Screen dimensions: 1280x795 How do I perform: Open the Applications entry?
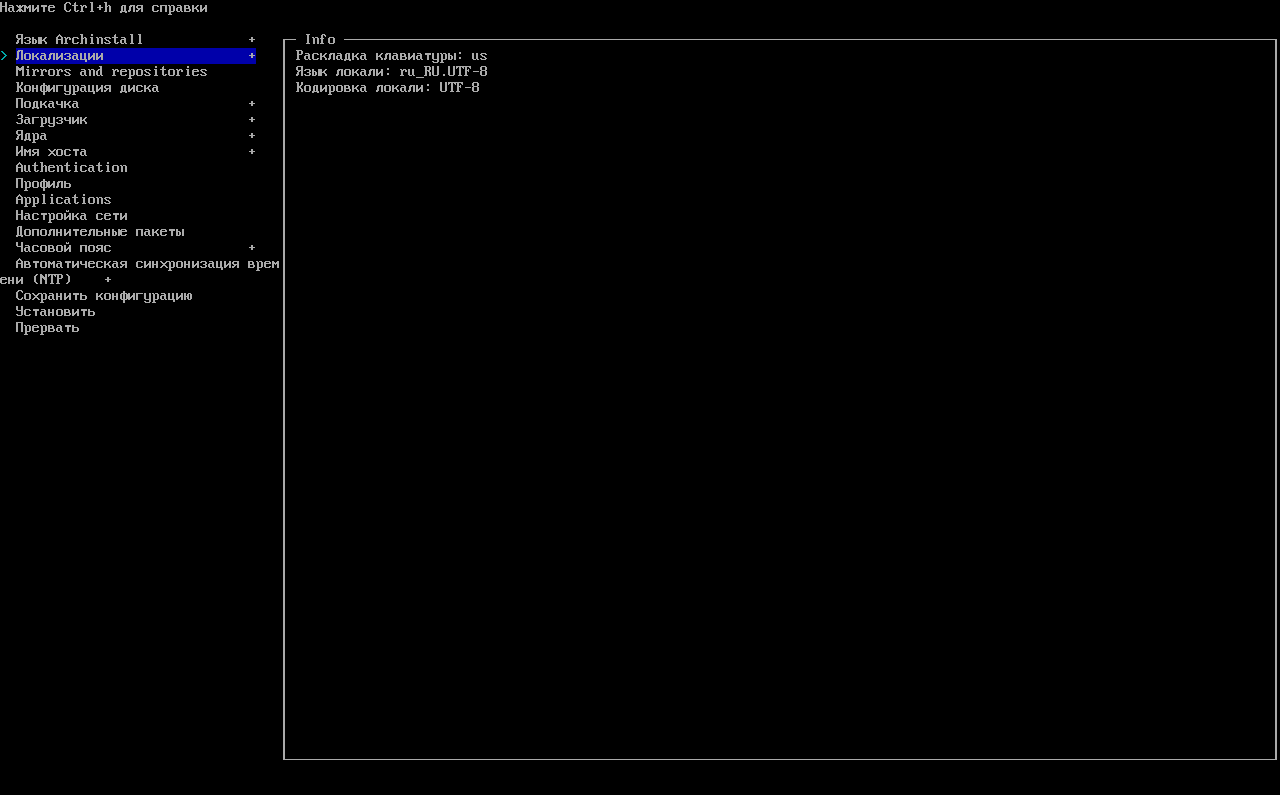(x=63, y=200)
